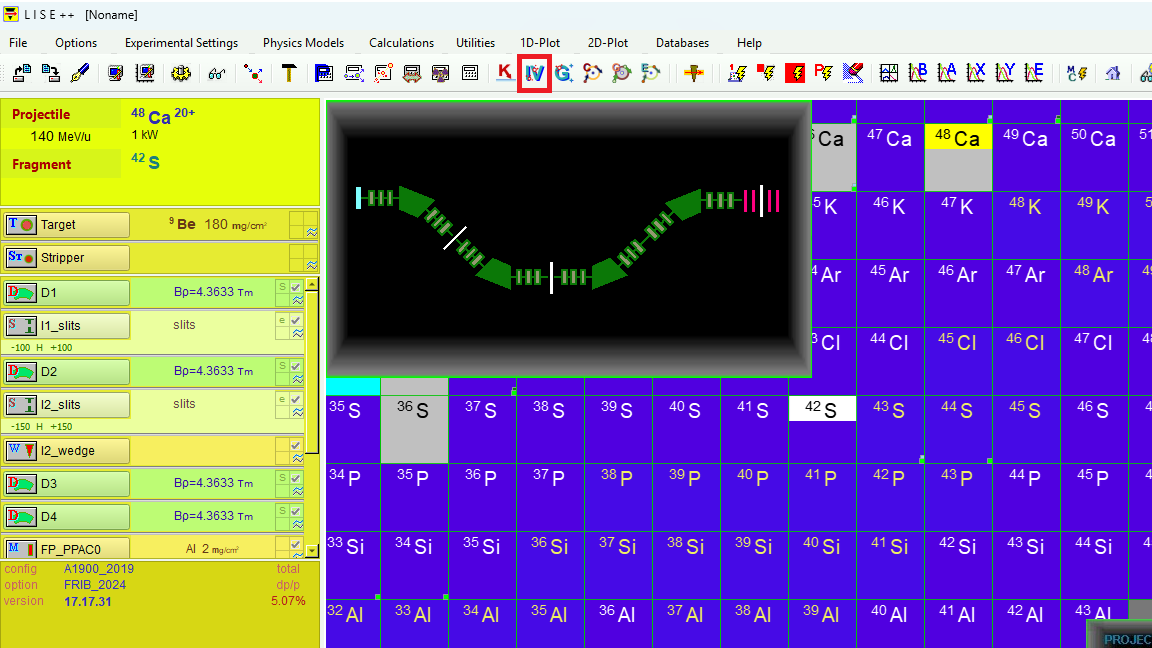The image size is (1152, 648).
Task: Click the house icon in toolbar
Action: 1112,73
